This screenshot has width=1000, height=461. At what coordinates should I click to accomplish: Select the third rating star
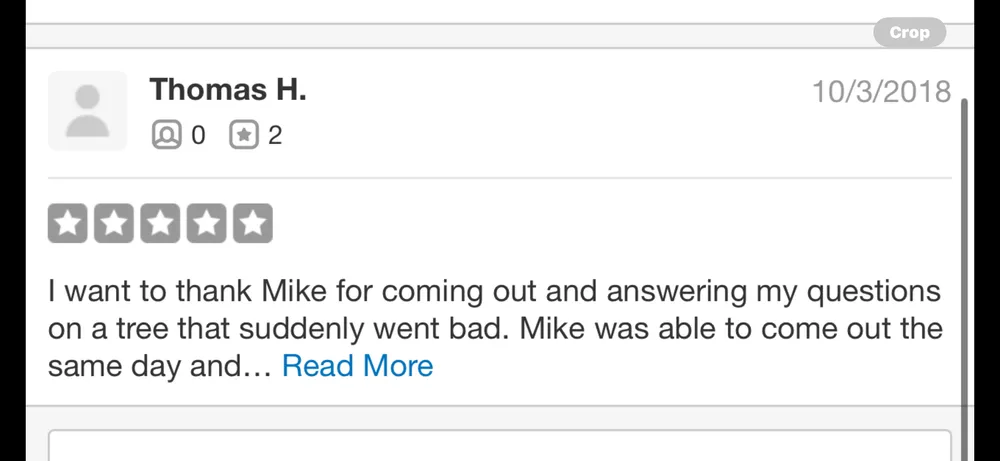coord(160,224)
